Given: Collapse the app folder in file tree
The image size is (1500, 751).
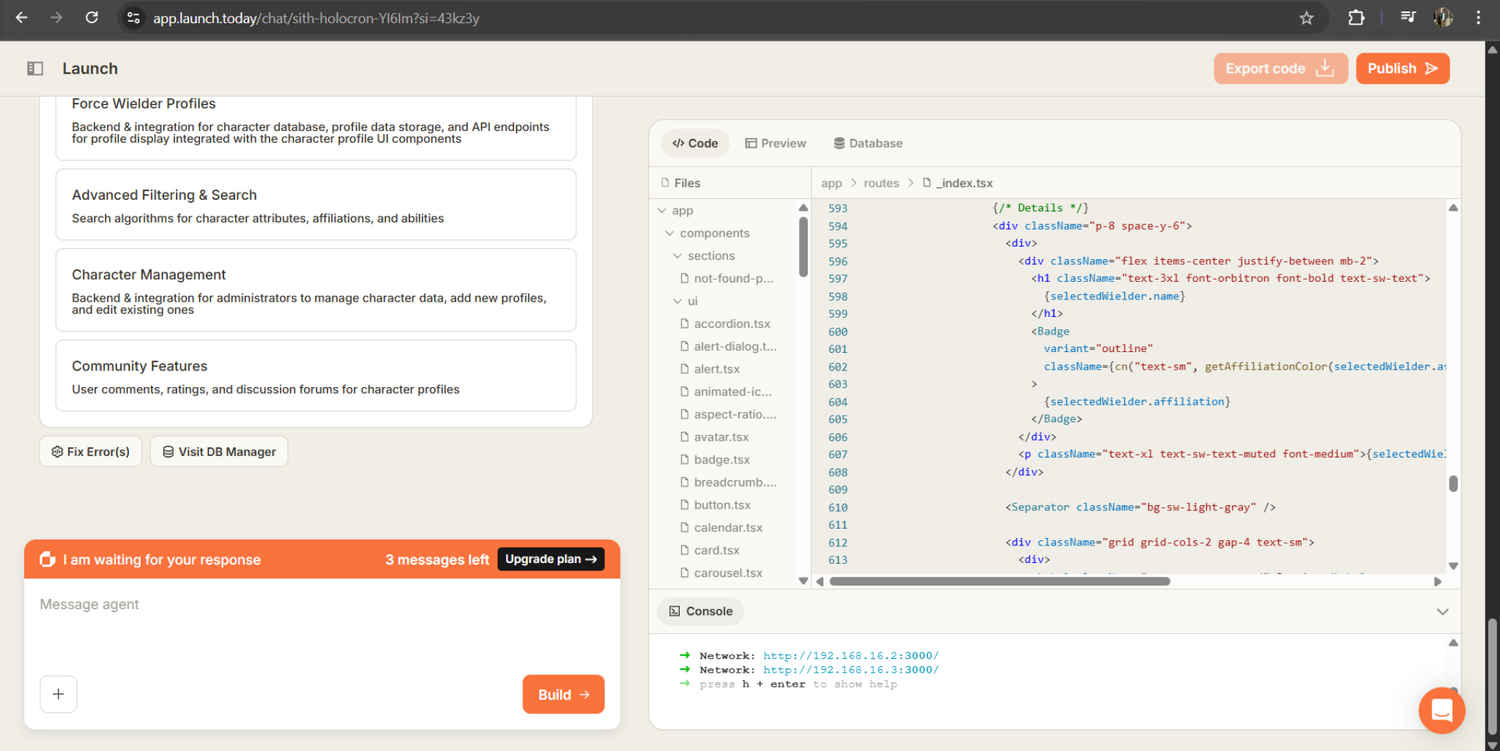Looking at the screenshot, I should pyautogui.click(x=662, y=211).
